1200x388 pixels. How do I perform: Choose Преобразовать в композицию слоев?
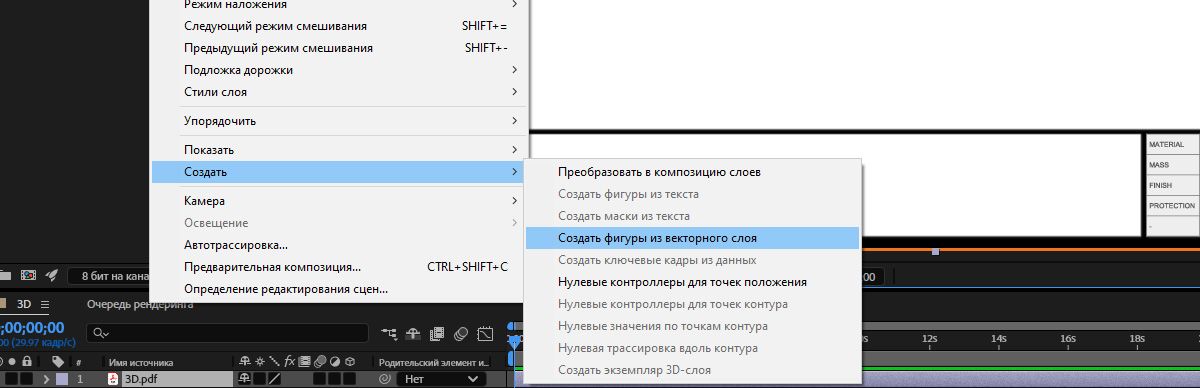coord(692,172)
